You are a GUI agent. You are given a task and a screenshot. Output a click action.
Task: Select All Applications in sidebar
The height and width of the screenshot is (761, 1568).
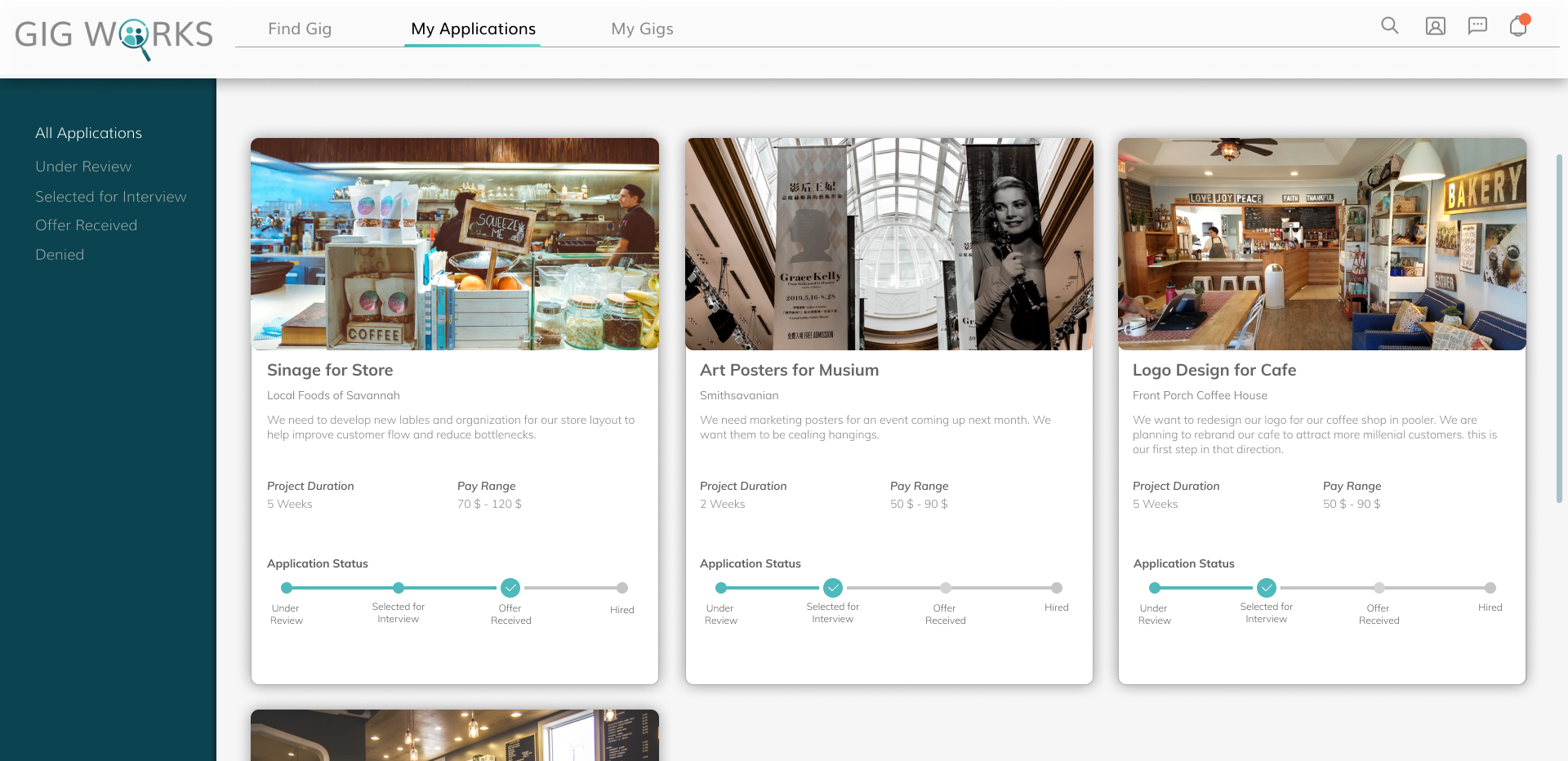click(x=88, y=133)
